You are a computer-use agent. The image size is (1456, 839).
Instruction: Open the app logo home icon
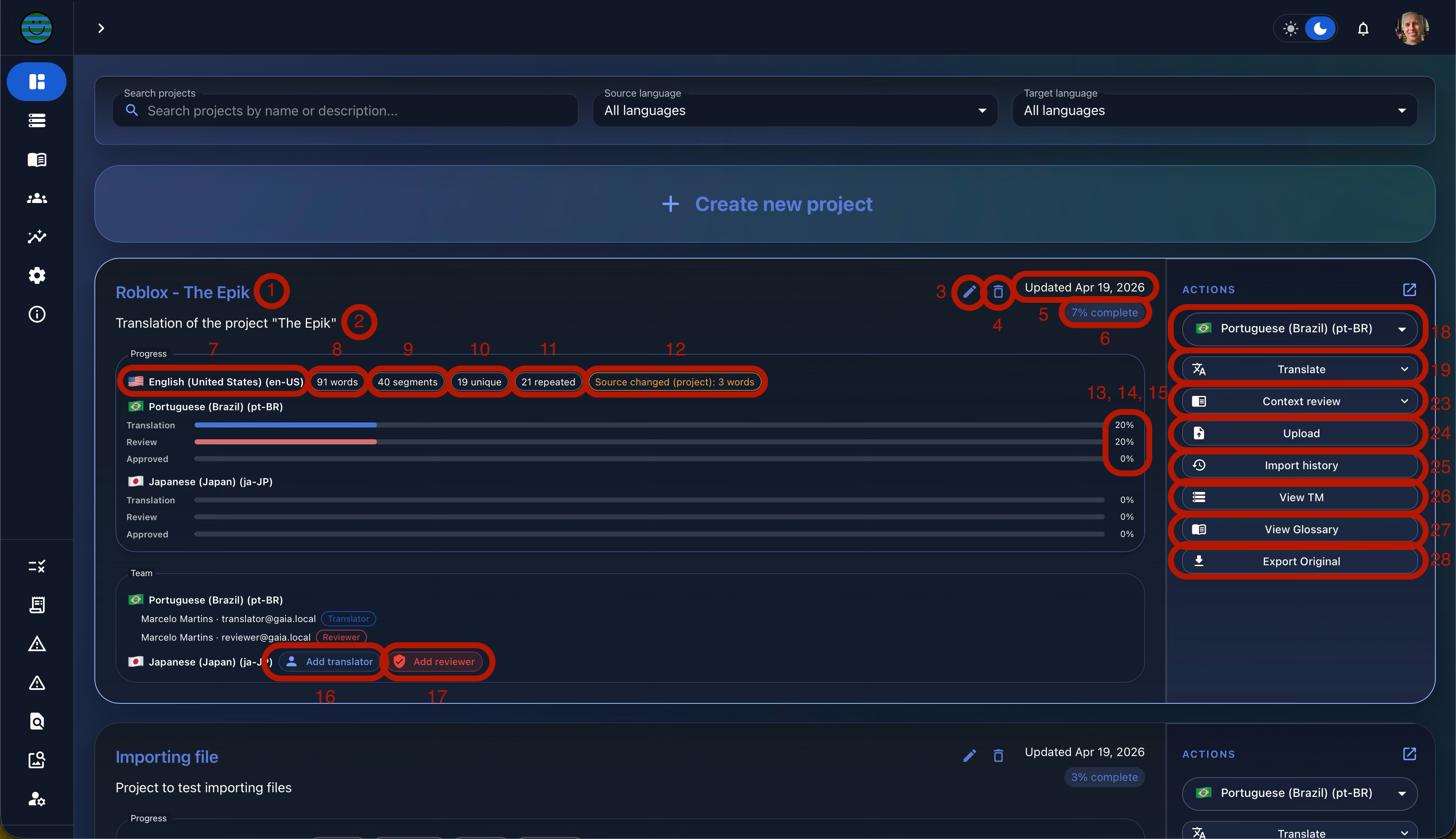(x=36, y=28)
